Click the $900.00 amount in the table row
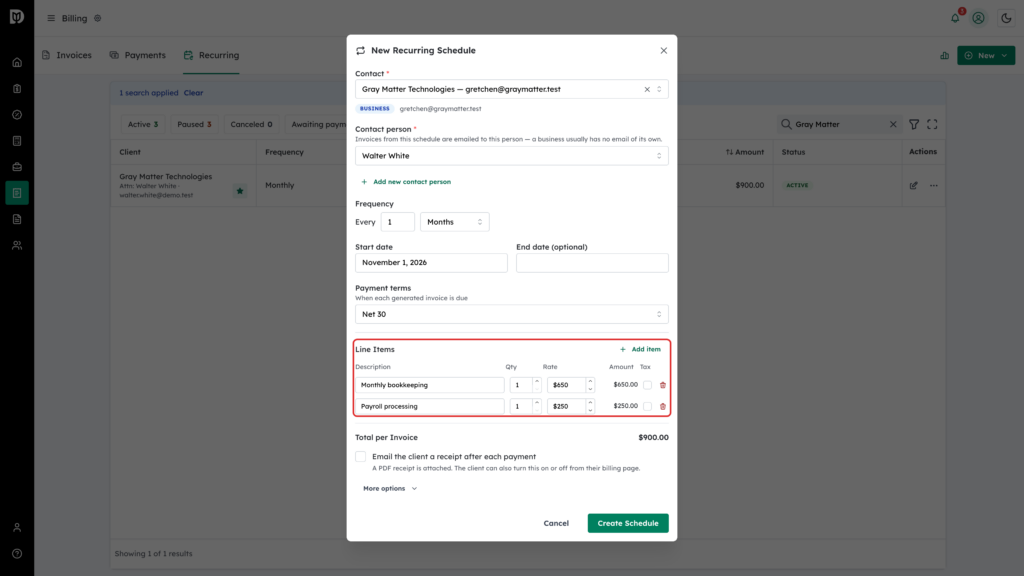This screenshot has height=576, width=1024. pyautogui.click(x=749, y=185)
